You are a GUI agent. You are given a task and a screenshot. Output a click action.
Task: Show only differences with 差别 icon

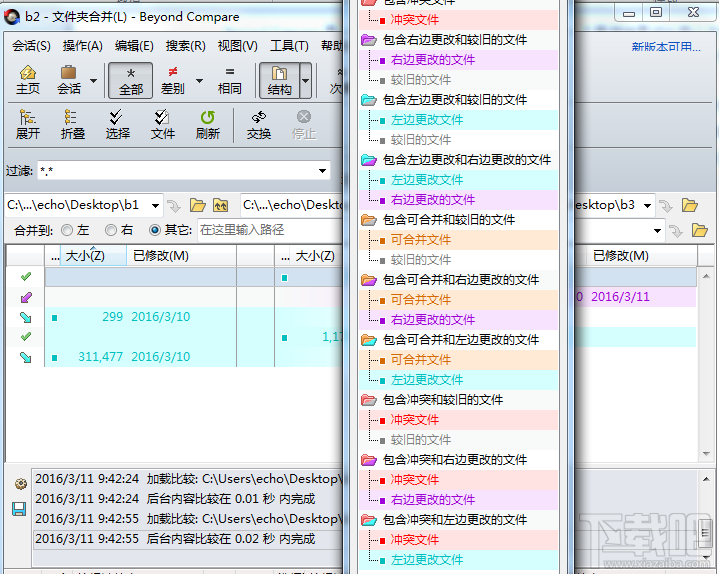pyautogui.click(x=172, y=80)
